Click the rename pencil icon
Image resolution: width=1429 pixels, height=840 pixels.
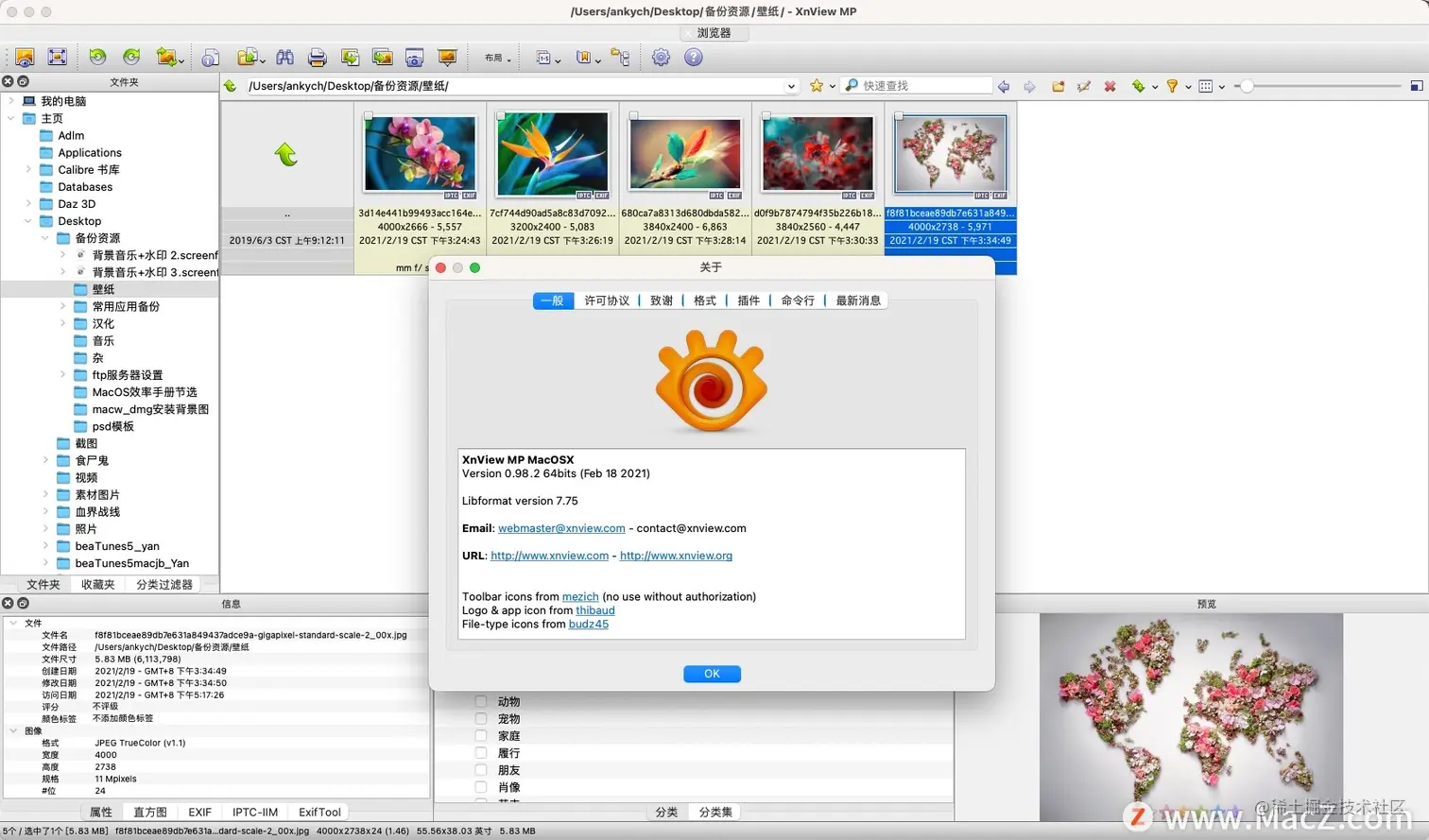[1084, 86]
